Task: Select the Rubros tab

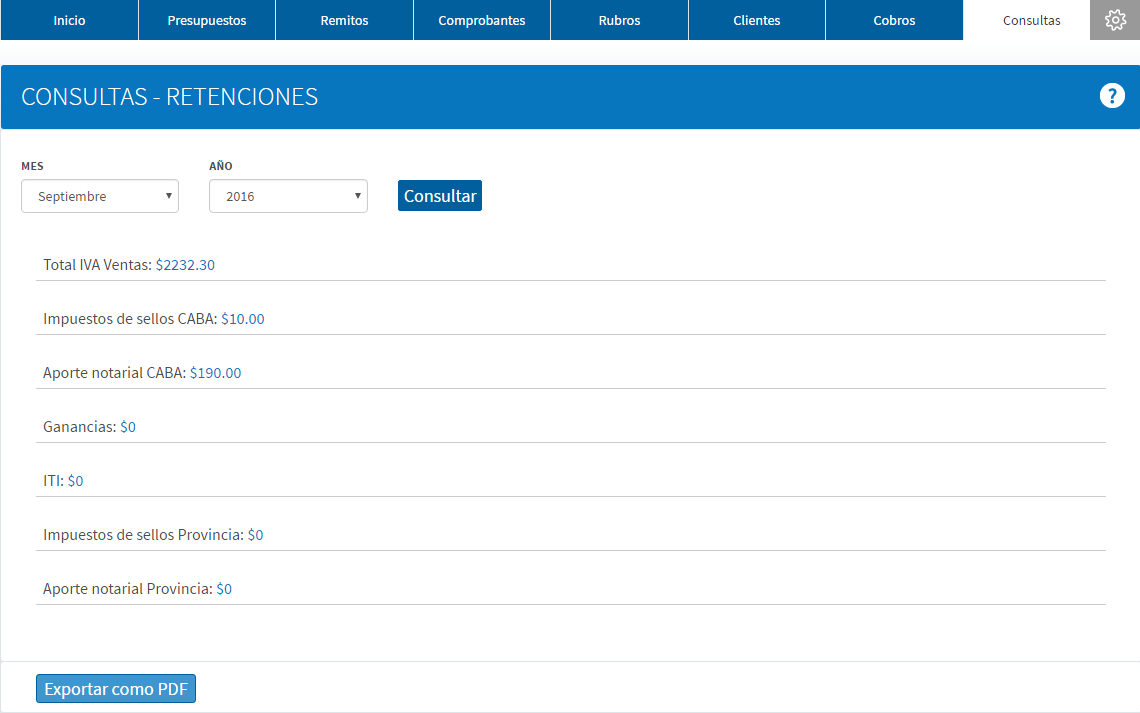Action: (x=619, y=20)
